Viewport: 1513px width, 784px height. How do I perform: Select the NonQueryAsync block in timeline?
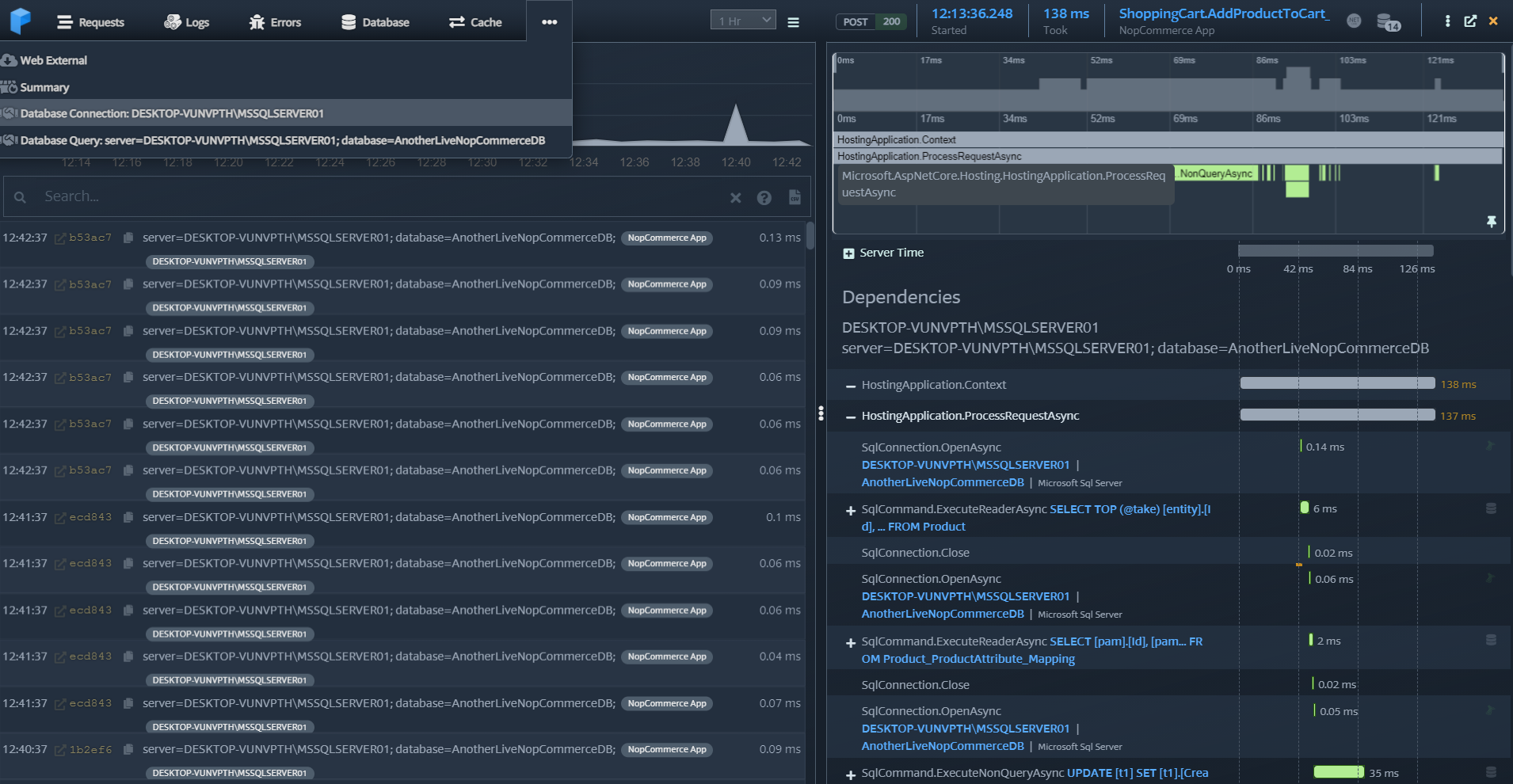tap(1215, 173)
